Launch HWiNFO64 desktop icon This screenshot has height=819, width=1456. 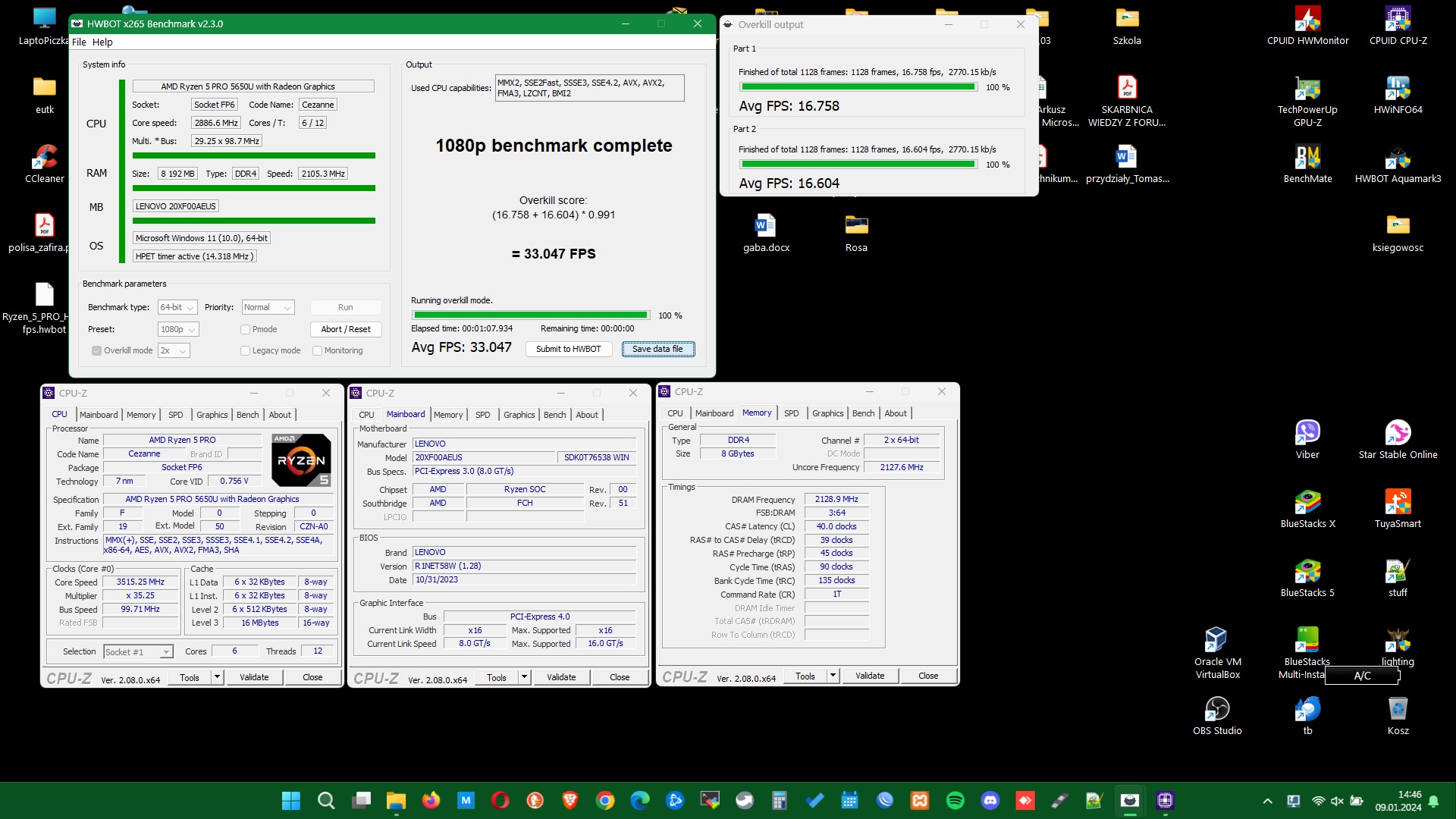[1398, 94]
